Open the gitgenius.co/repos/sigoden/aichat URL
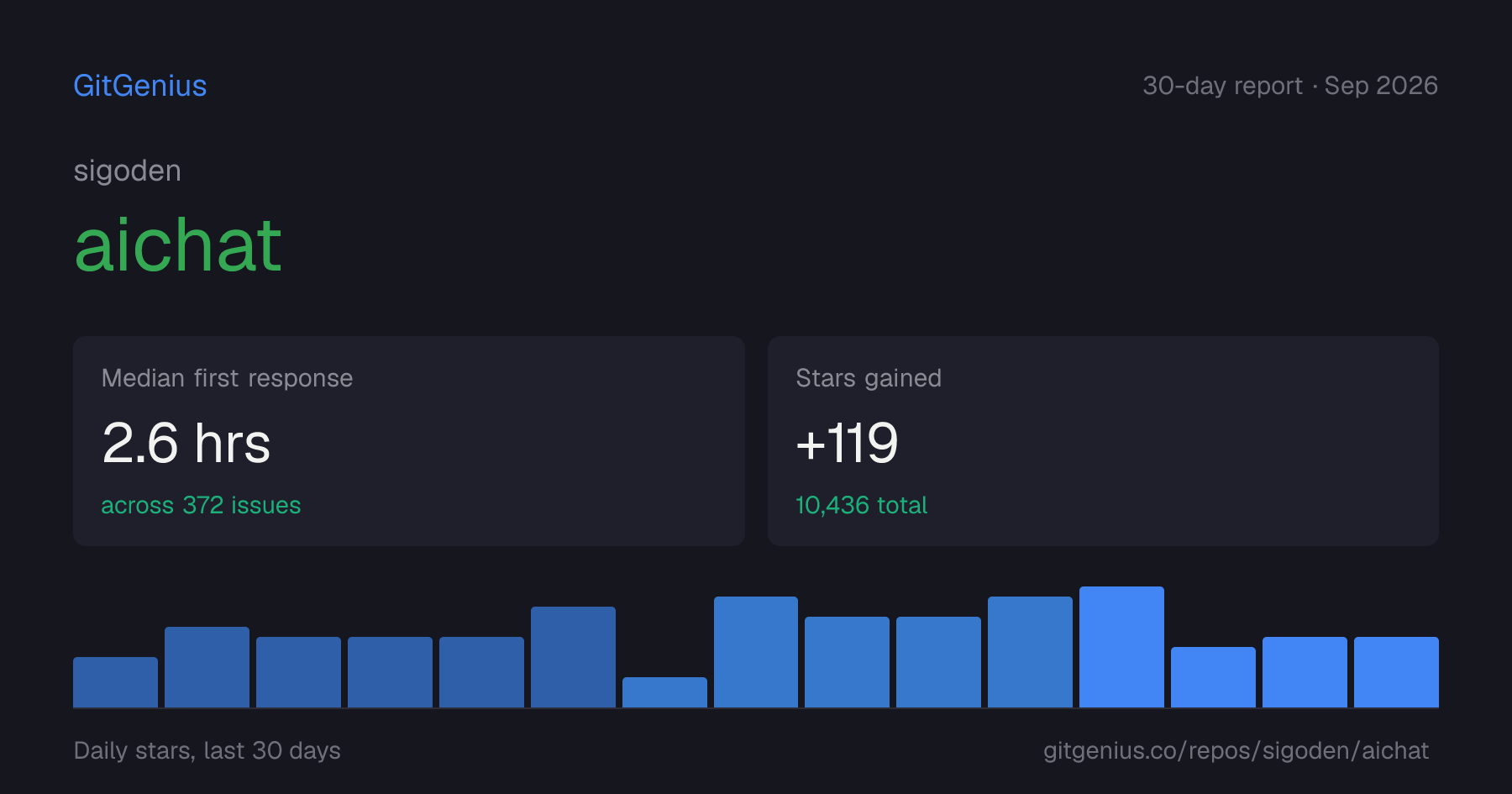The height and width of the screenshot is (794, 1512). (x=1236, y=750)
